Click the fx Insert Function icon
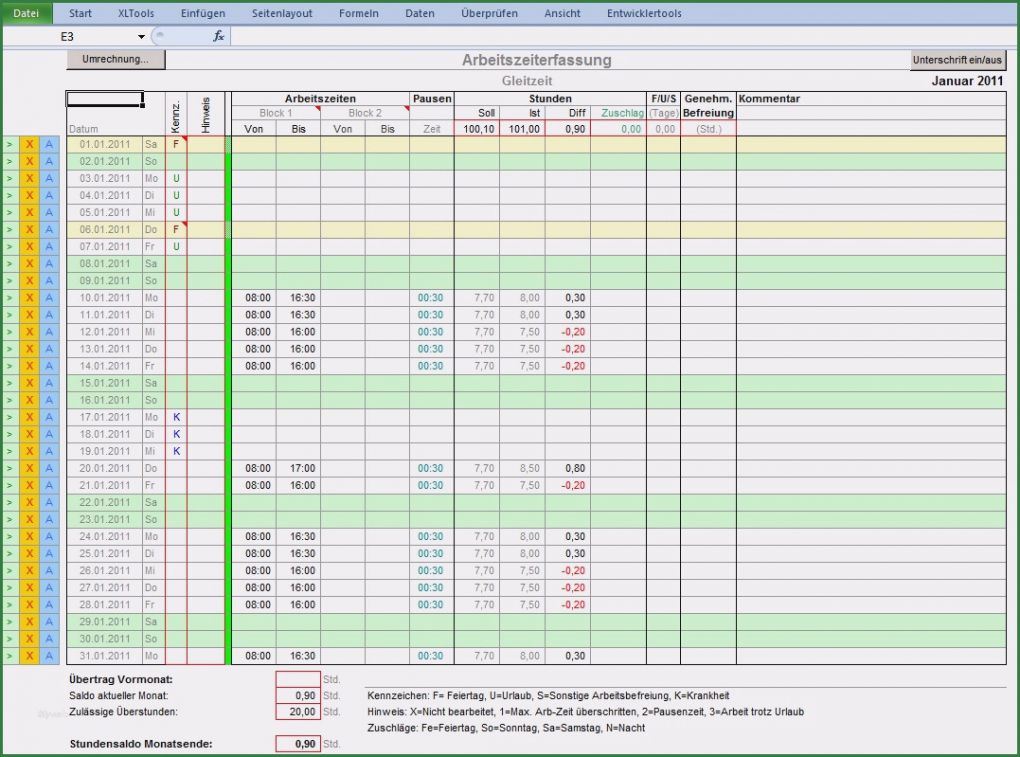The height and width of the screenshot is (757, 1020). tap(218, 35)
